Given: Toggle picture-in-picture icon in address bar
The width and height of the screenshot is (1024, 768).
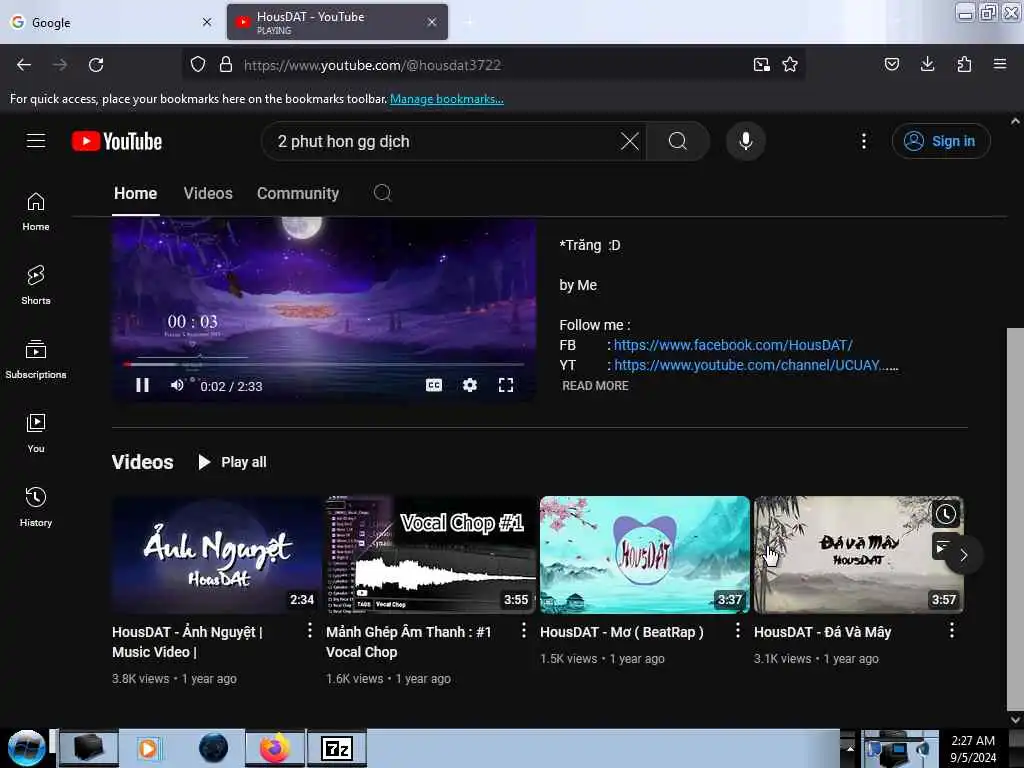Looking at the screenshot, I should 761,65.
